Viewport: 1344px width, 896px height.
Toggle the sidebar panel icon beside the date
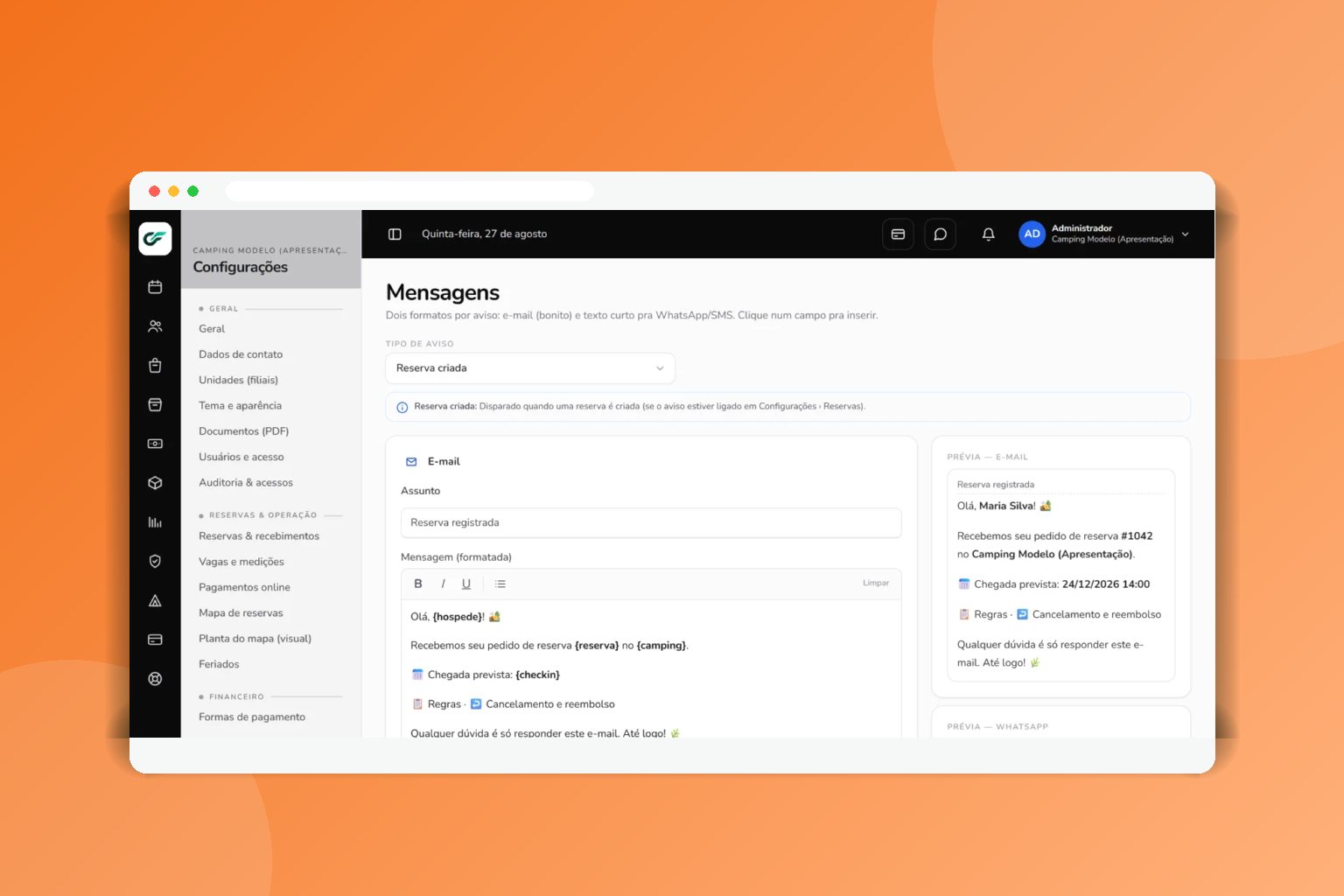click(395, 234)
